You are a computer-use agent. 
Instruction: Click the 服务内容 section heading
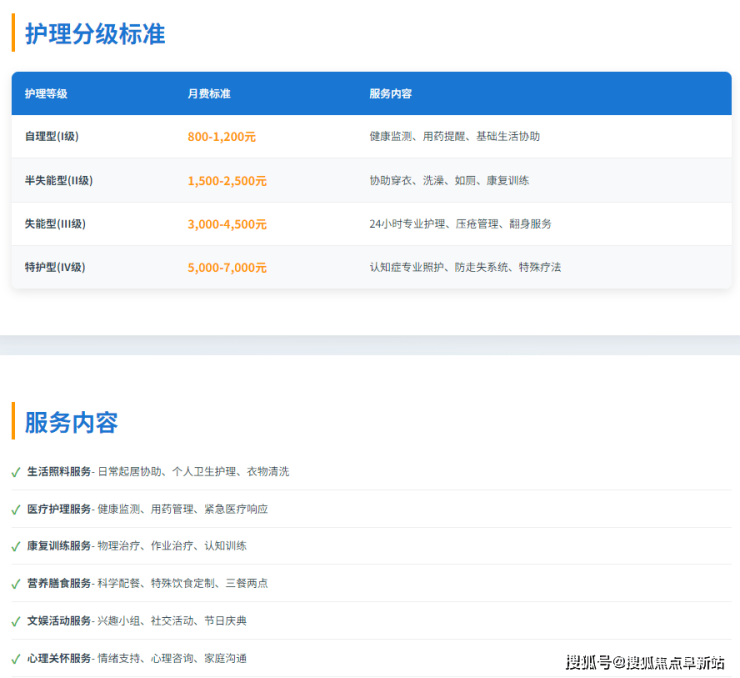[71, 422]
